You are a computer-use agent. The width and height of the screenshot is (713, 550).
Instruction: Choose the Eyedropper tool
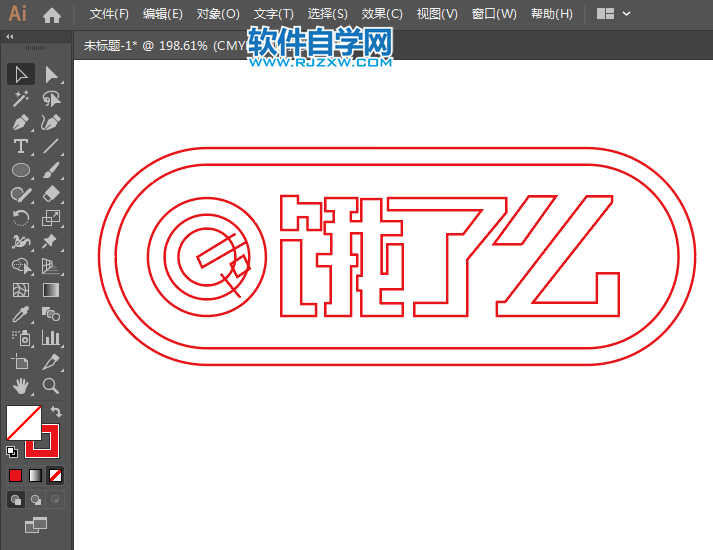coord(20,314)
